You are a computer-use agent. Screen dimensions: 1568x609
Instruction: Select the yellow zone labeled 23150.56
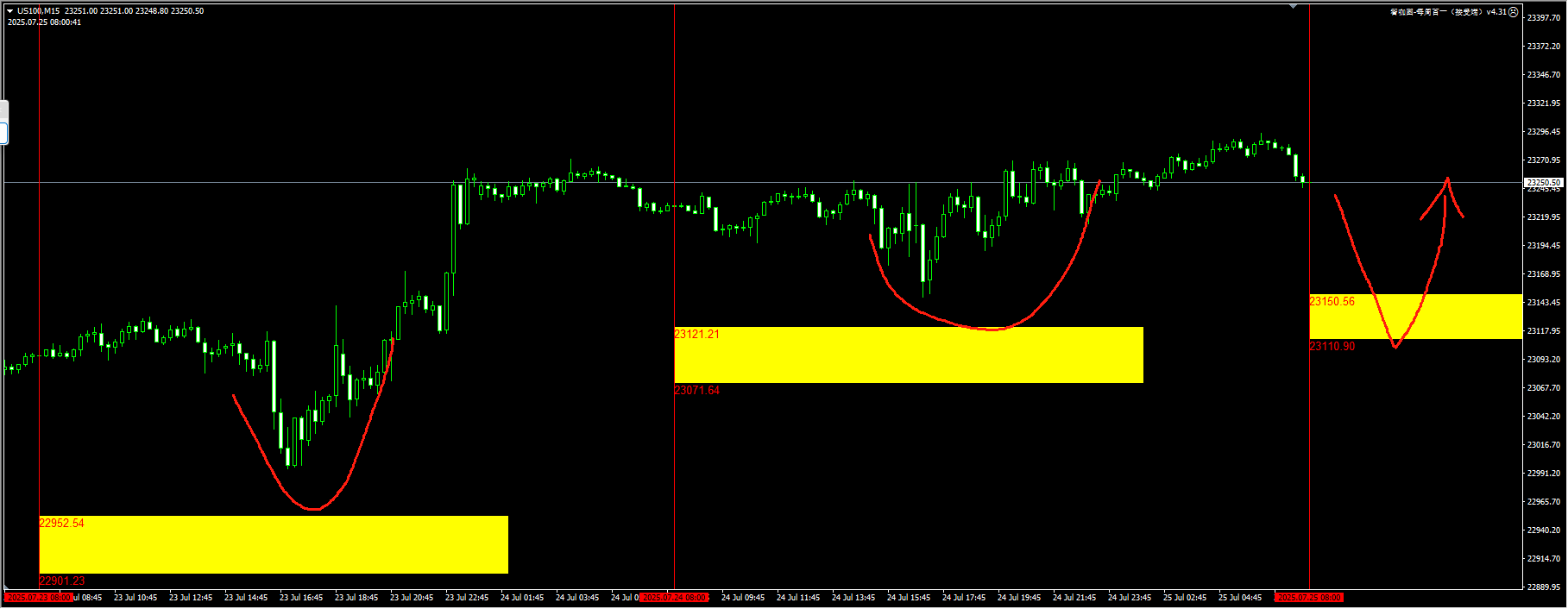[1415, 317]
